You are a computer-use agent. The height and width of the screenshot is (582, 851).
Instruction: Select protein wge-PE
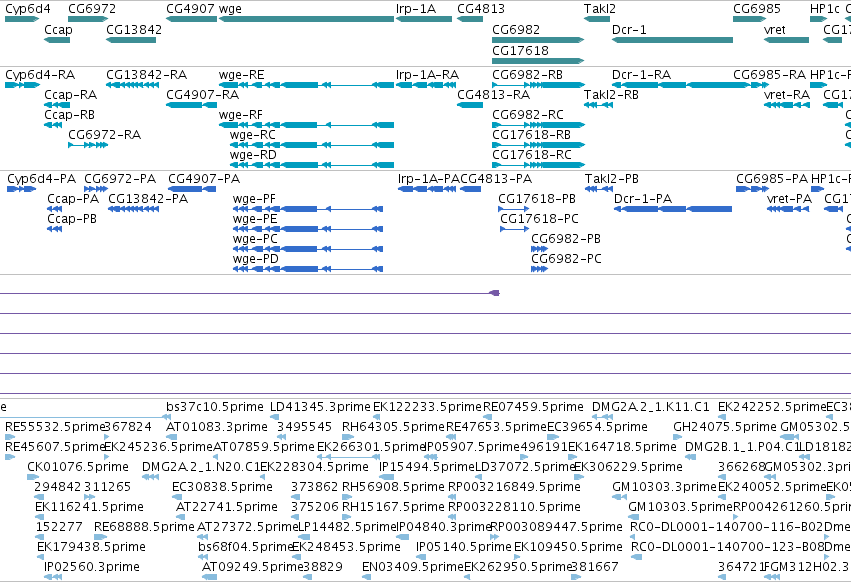(308, 229)
